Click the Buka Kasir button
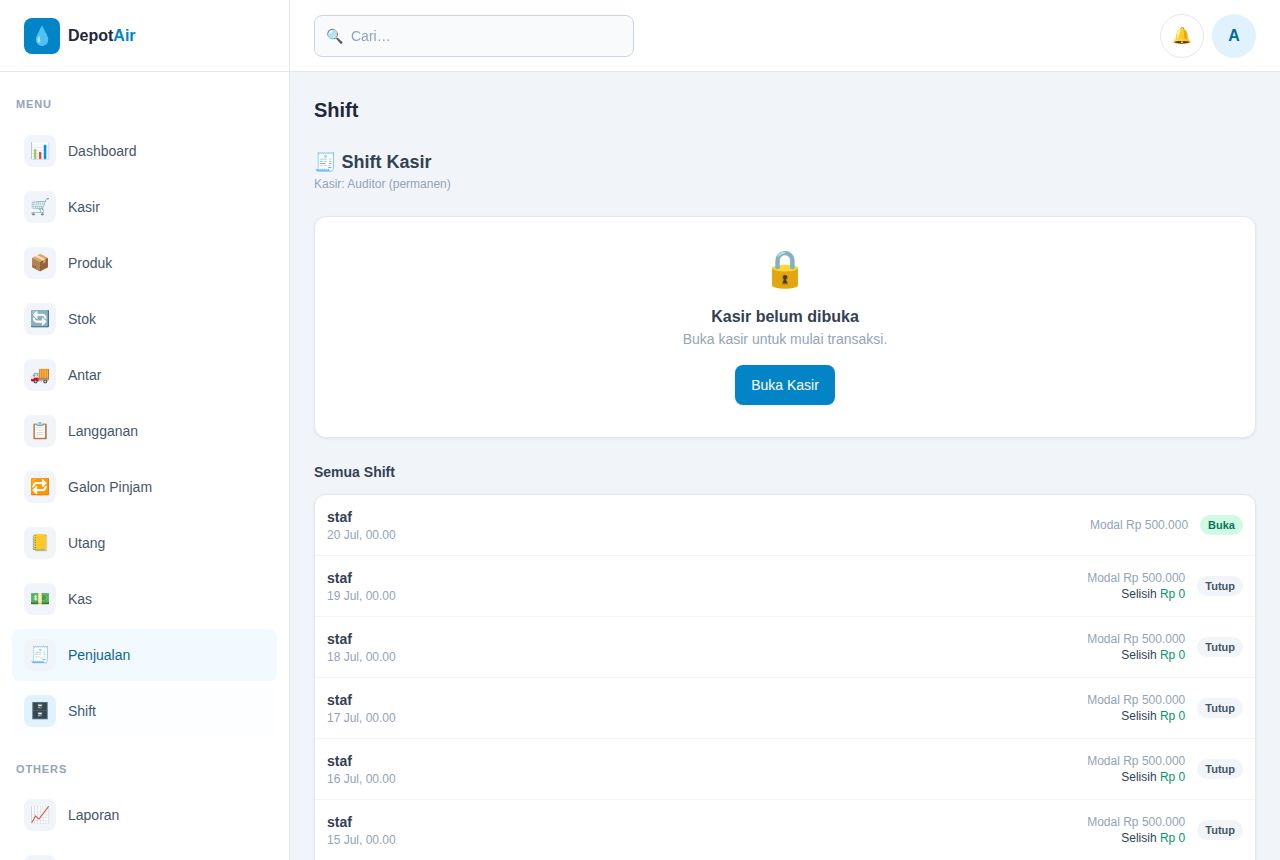Screen dimensions: 1280x860 point(785,385)
